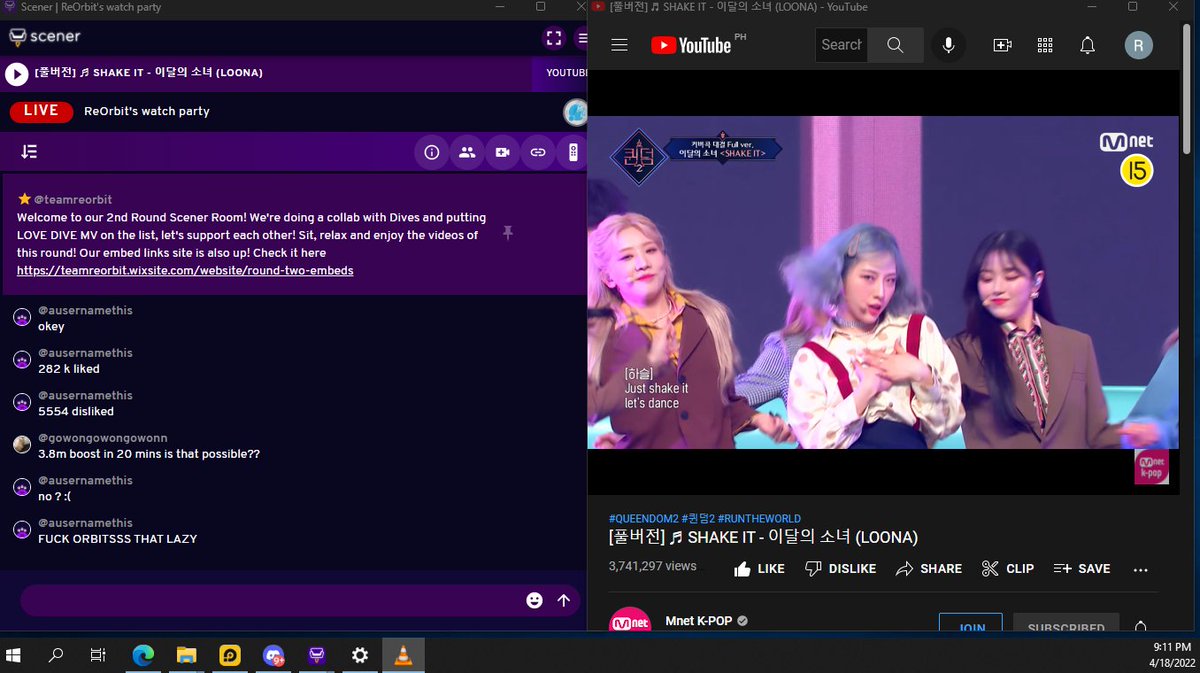The width and height of the screenshot is (1200, 673).
Task: Click the "5554 disliked" chat message
Action: [76, 411]
